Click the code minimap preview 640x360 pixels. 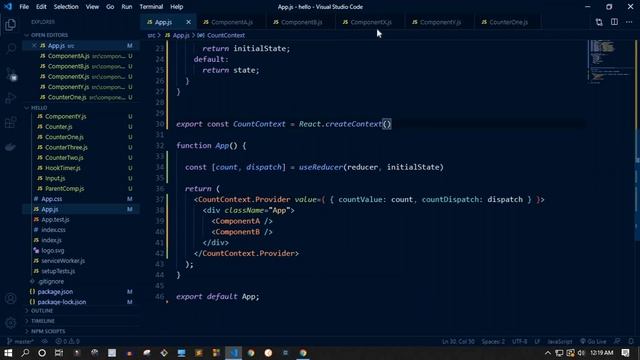[610, 61]
